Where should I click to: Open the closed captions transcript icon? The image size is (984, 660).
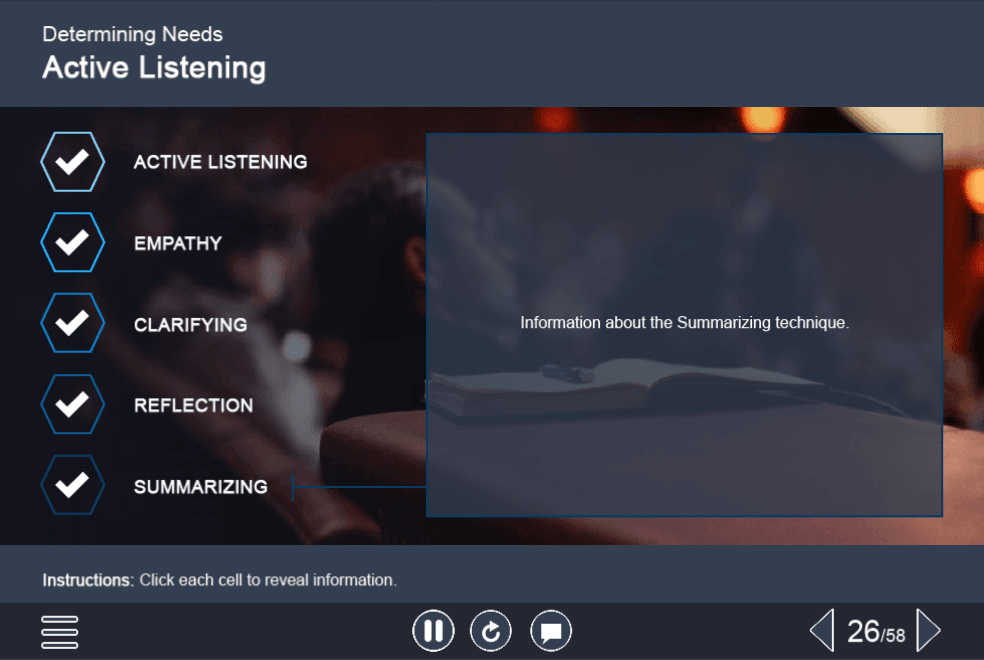point(551,631)
